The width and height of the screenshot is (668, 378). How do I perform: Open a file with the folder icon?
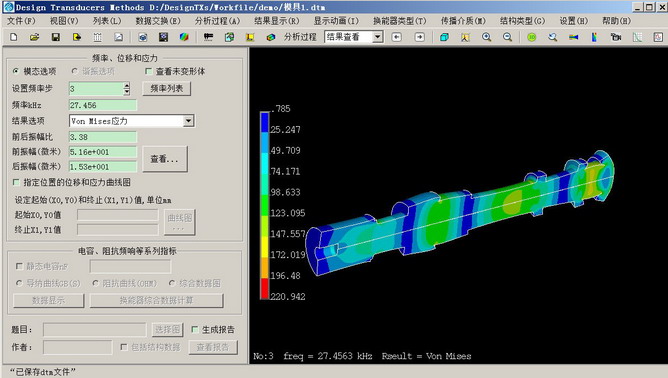point(35,38)
